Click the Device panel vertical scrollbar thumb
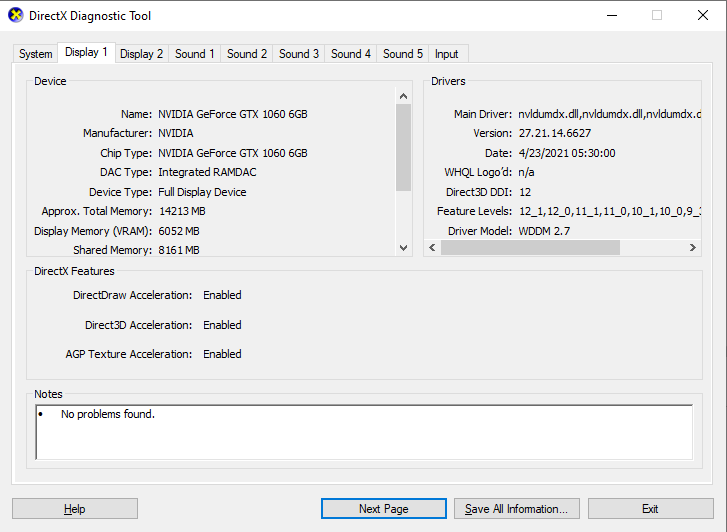The image size is (727, 532). [403, 147]
